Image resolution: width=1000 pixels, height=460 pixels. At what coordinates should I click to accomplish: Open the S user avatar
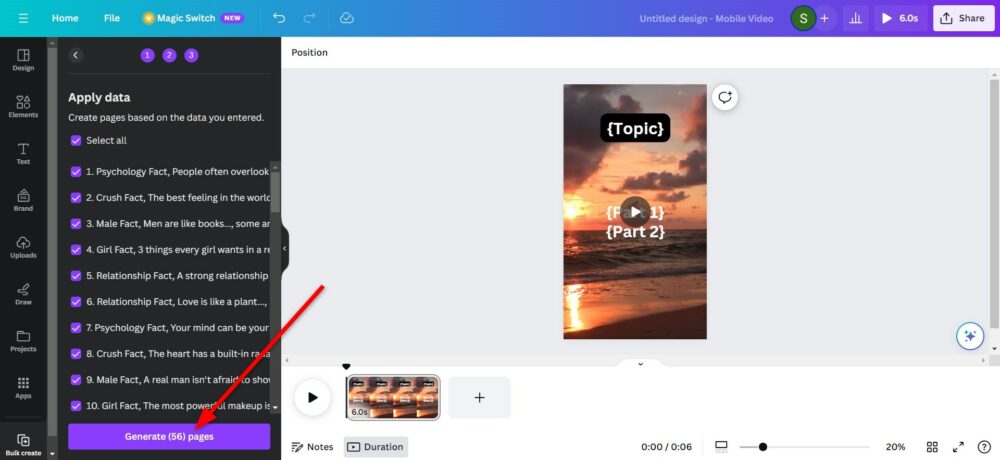click(x=803, y=18)
